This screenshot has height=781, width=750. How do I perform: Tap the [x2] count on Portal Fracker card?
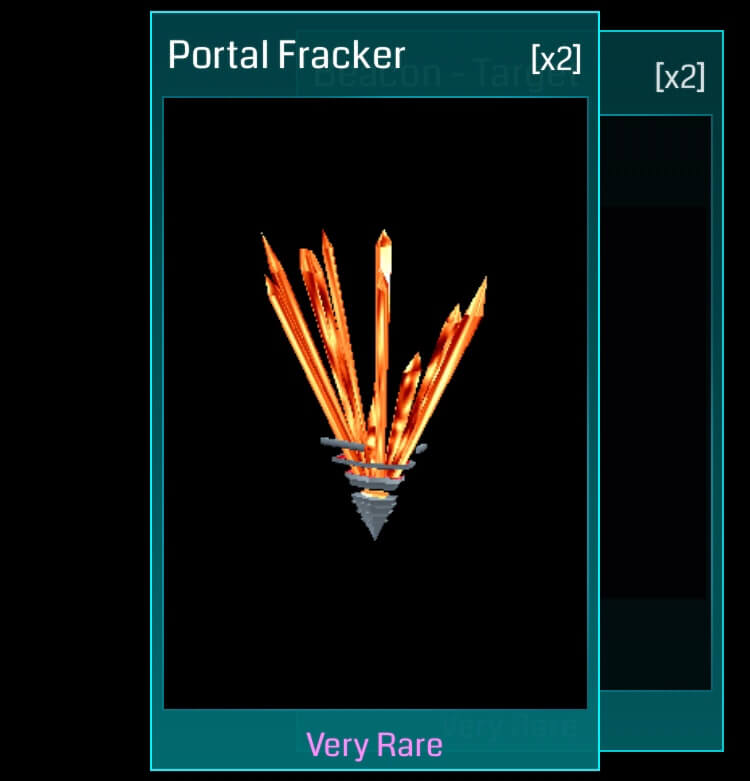click(x=556, y=58)
